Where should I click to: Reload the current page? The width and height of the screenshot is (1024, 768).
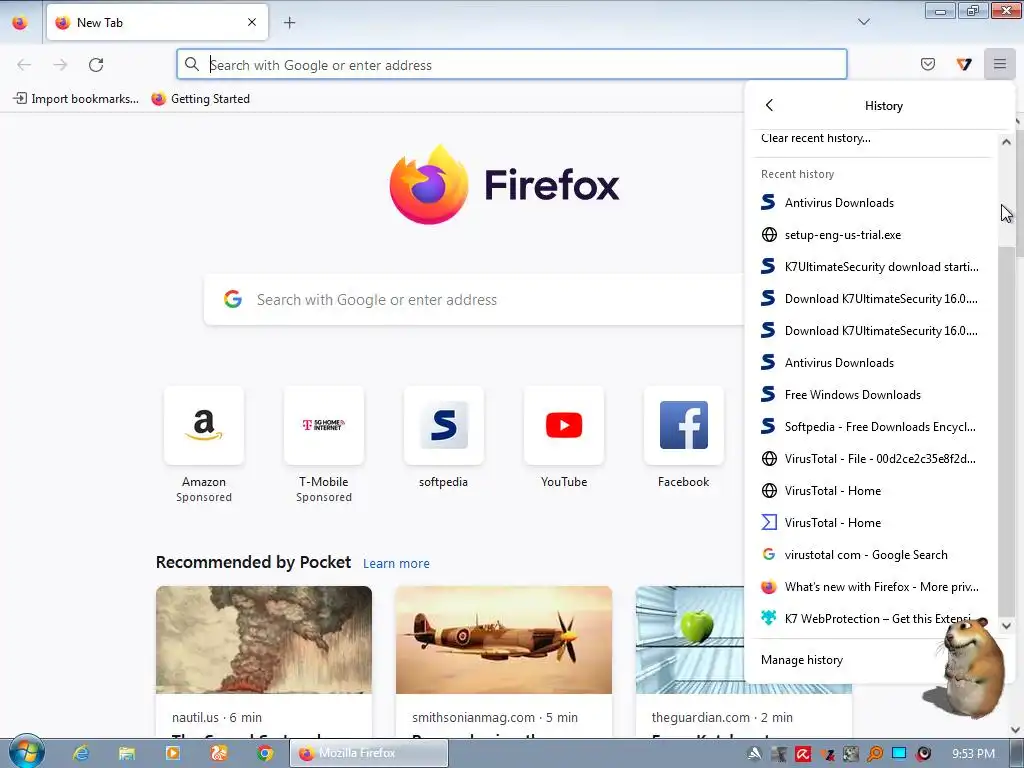pyautogui.click(x=96, y=65)
